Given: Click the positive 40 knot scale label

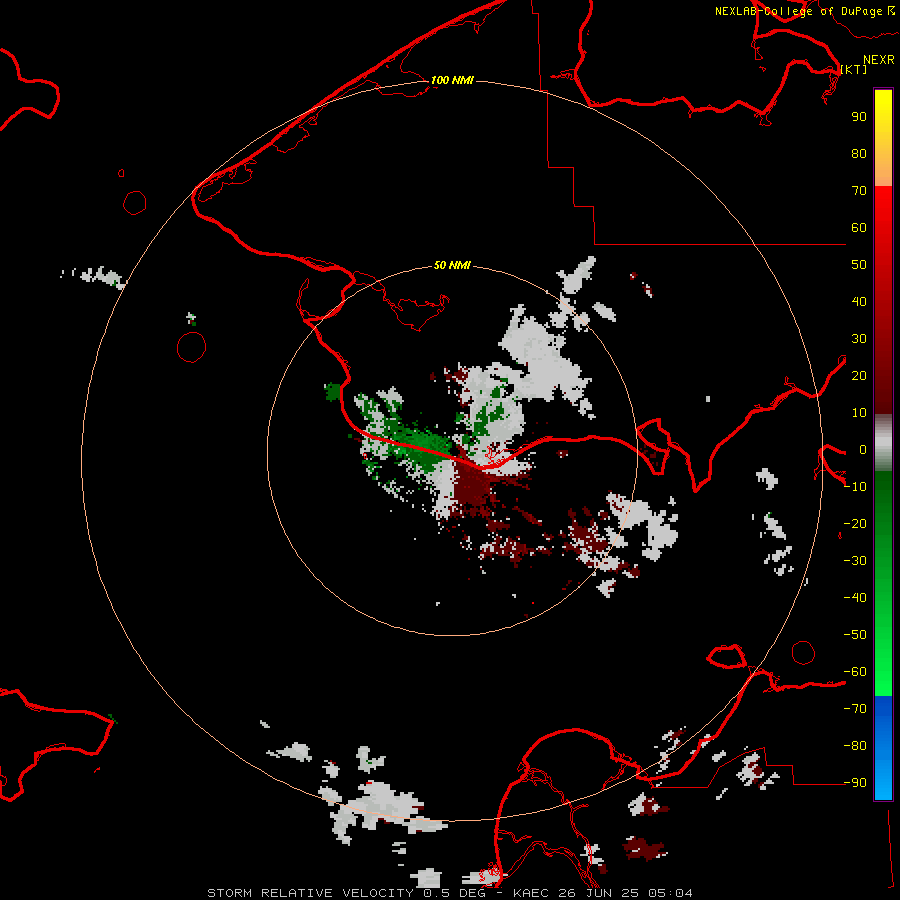Looking at the screenshot, I should click(x=859, y=302).
